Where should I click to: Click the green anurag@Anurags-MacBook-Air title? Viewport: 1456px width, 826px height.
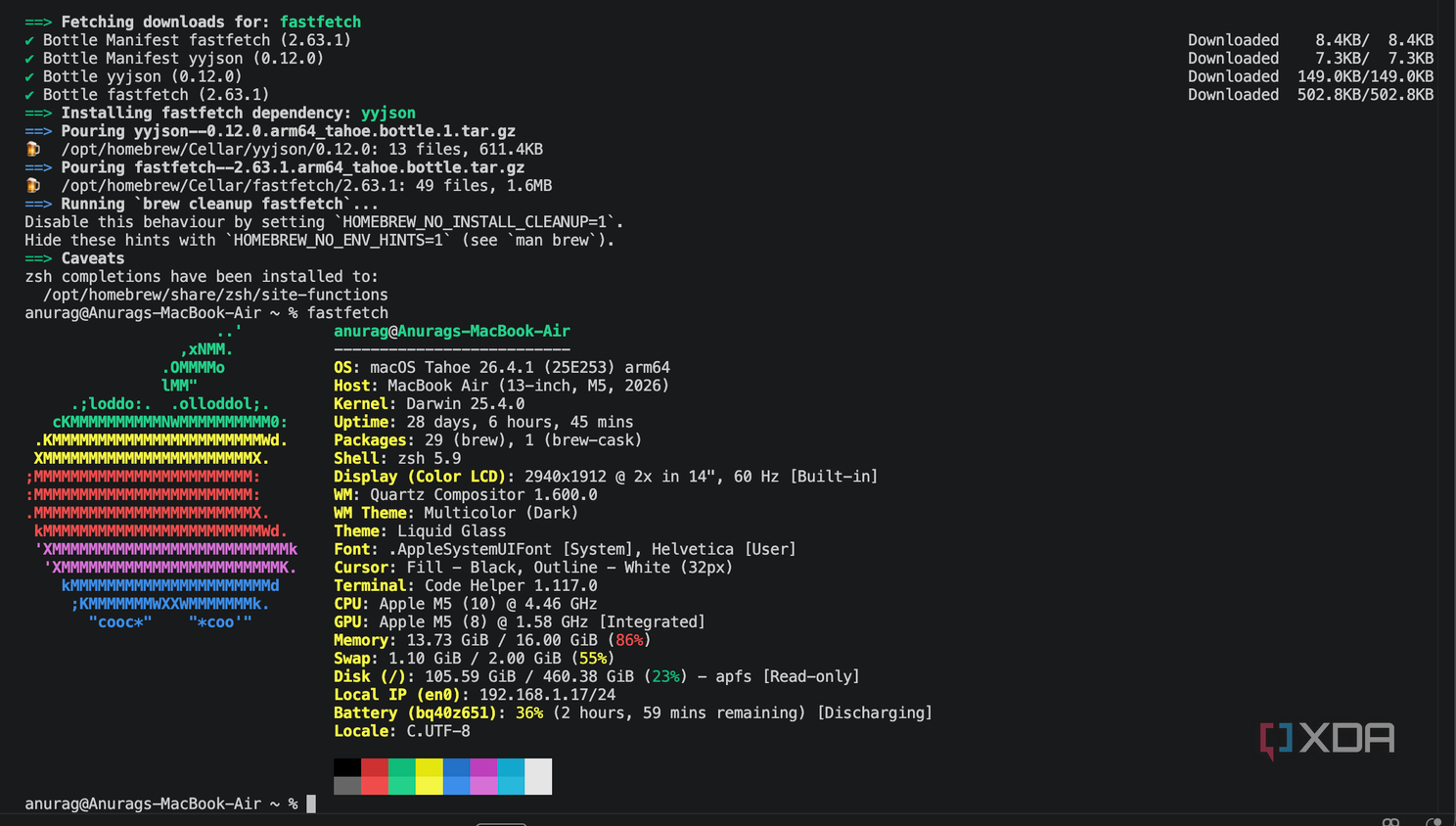click(x=452, y=331)
